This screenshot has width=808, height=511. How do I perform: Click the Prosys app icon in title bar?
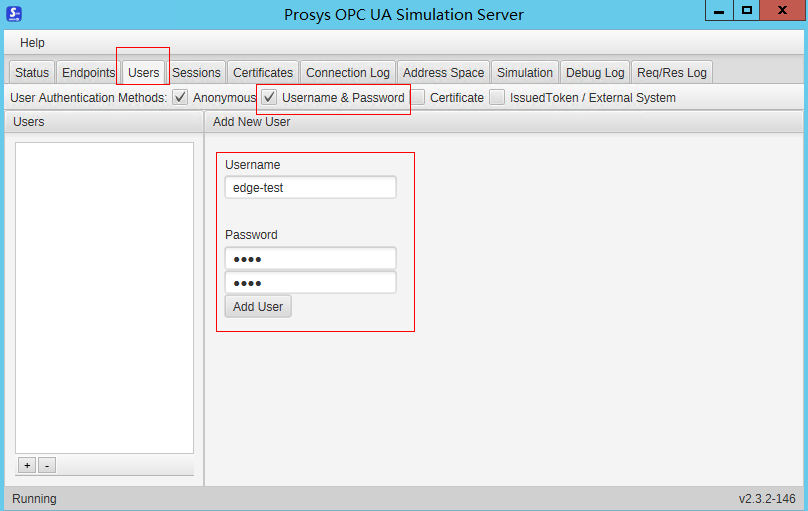click(14, 13)
